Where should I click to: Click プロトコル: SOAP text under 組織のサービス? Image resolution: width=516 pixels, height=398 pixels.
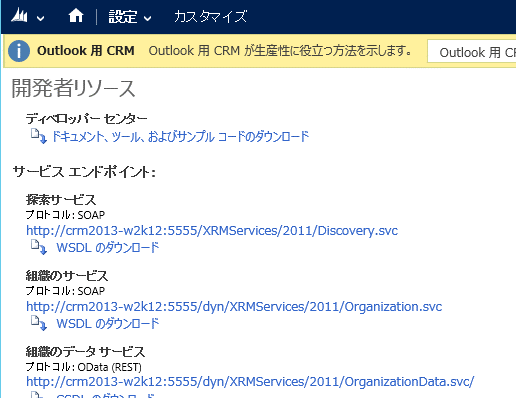pyautogui.click(x=65, y=291)
